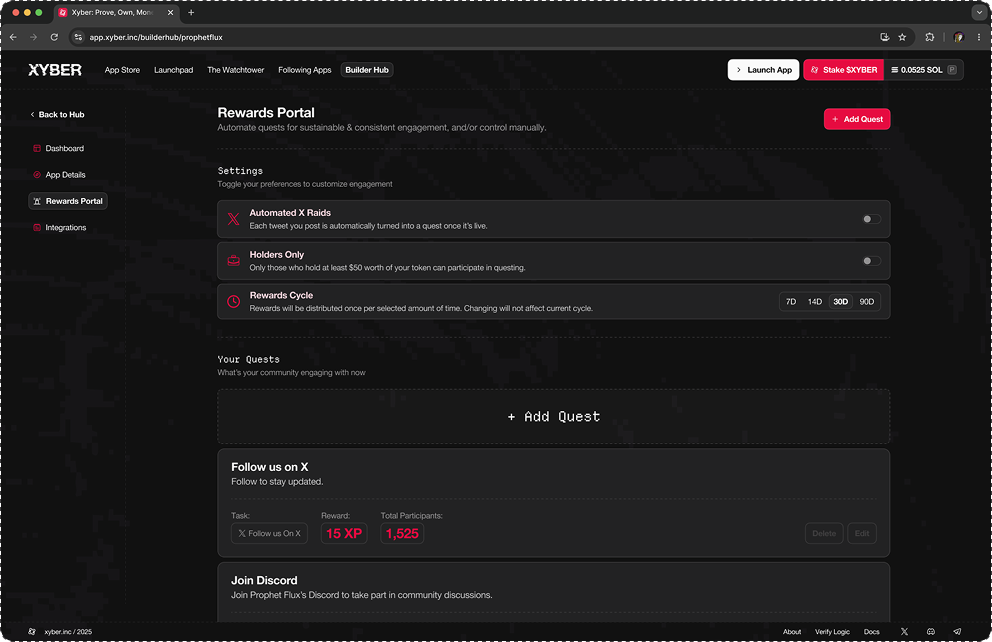
Task: Bookmark this page with the star icon
Action: coord(902,37)
